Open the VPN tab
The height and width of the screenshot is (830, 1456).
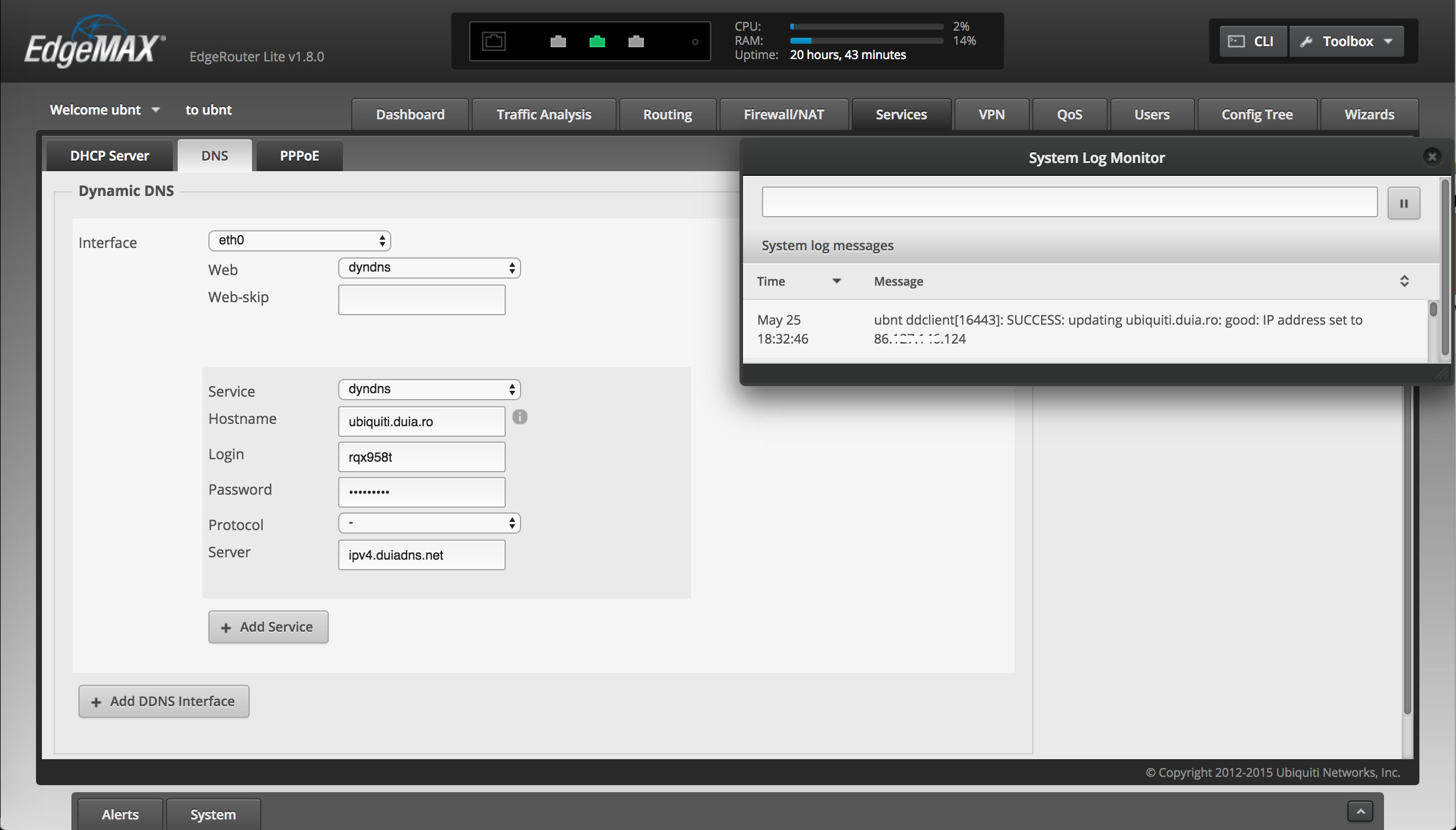click(992, 115)
